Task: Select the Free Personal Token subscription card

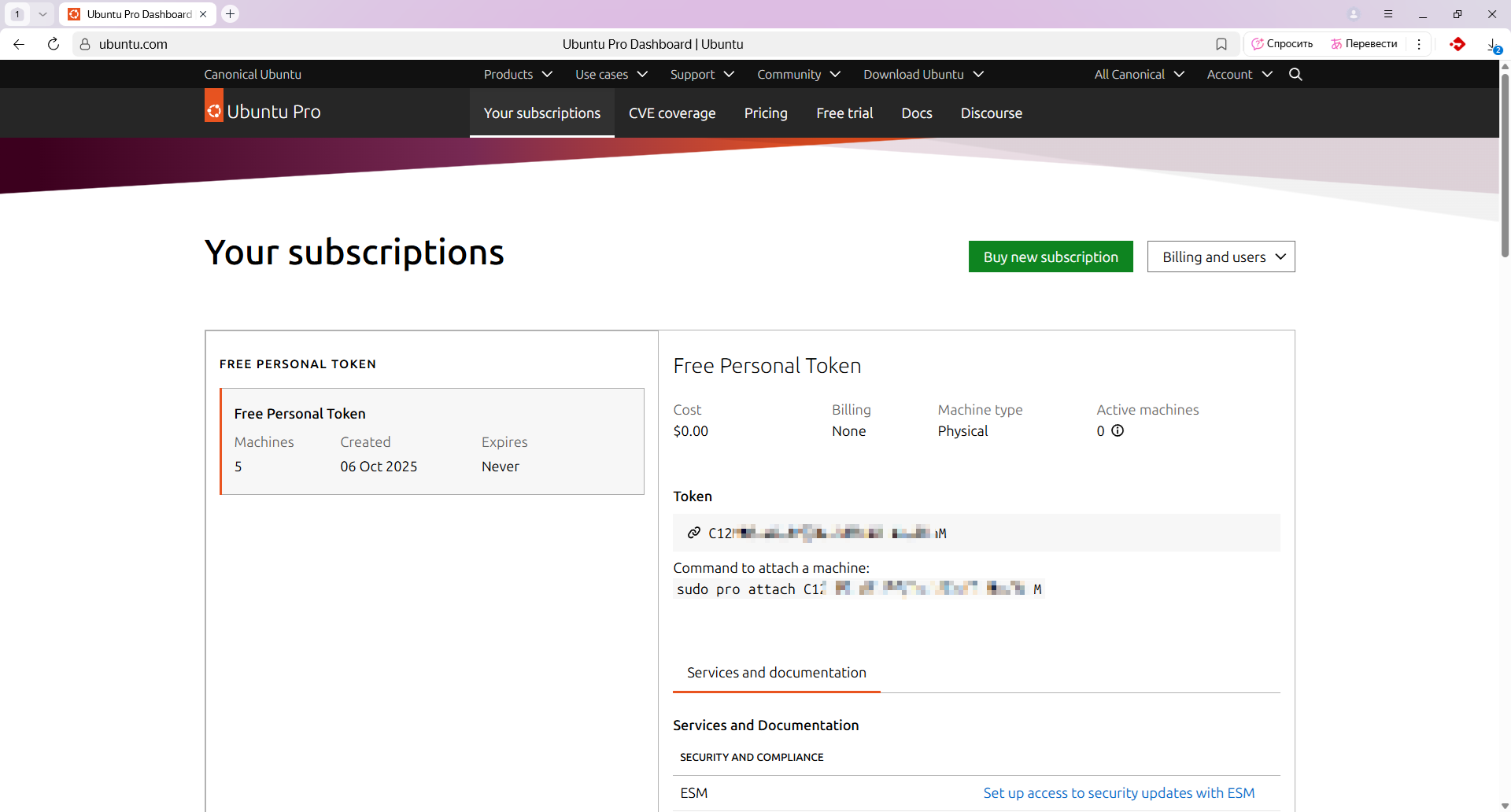Action: (432, 441)
